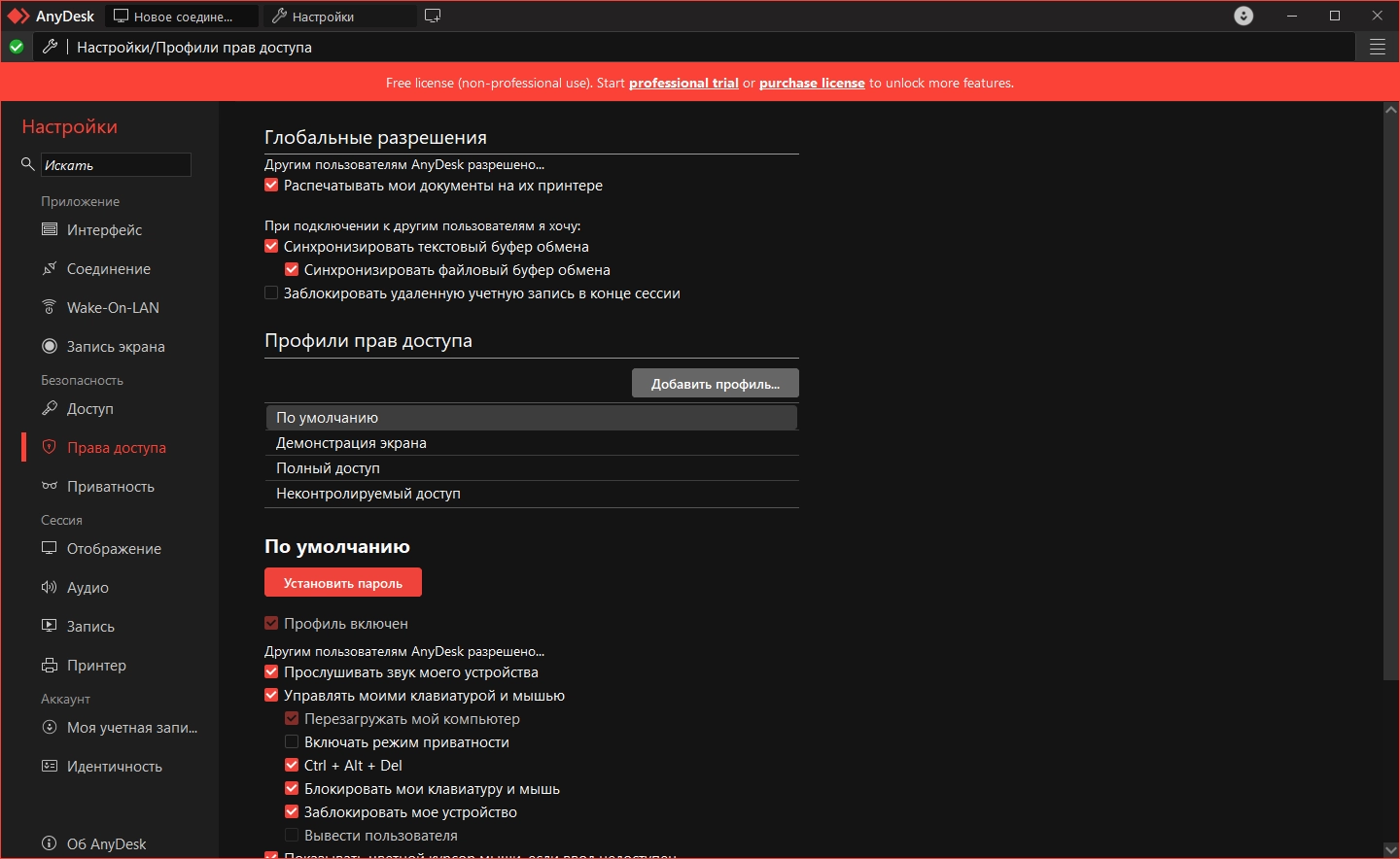Click the Приватность glasses icon
Viewport: 1400px width, 859px height.
(x=50, y=486)
